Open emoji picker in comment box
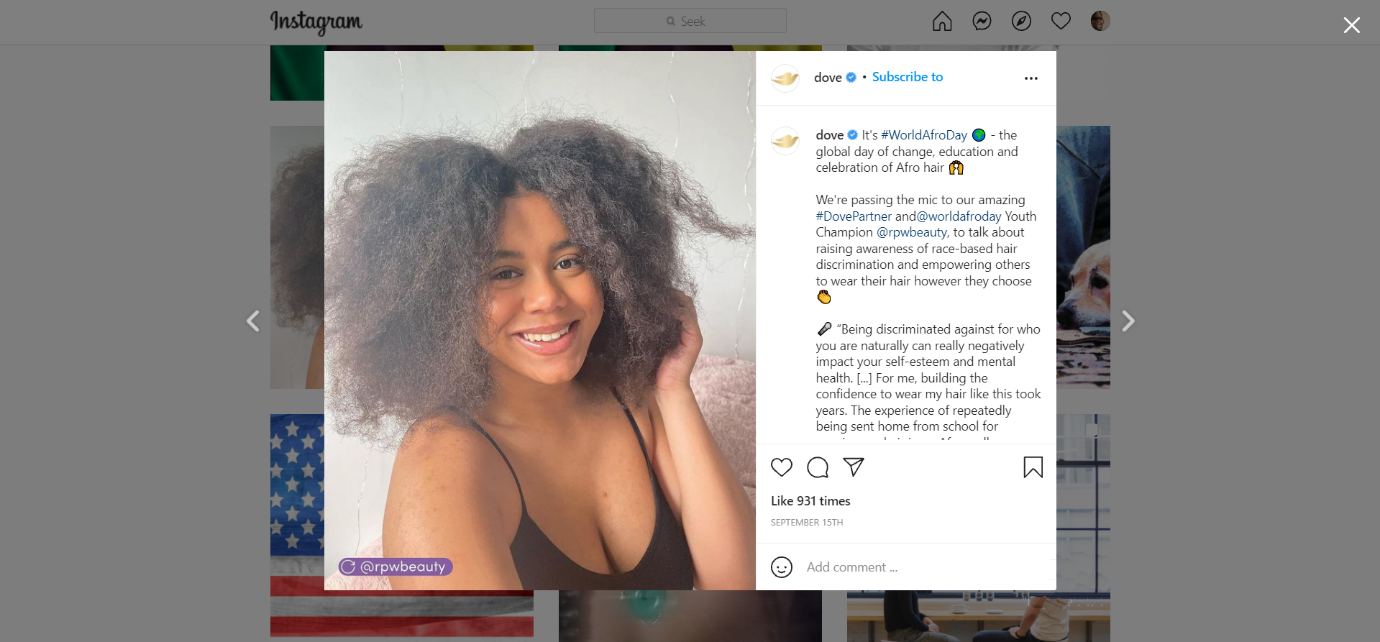 [782, 567]
